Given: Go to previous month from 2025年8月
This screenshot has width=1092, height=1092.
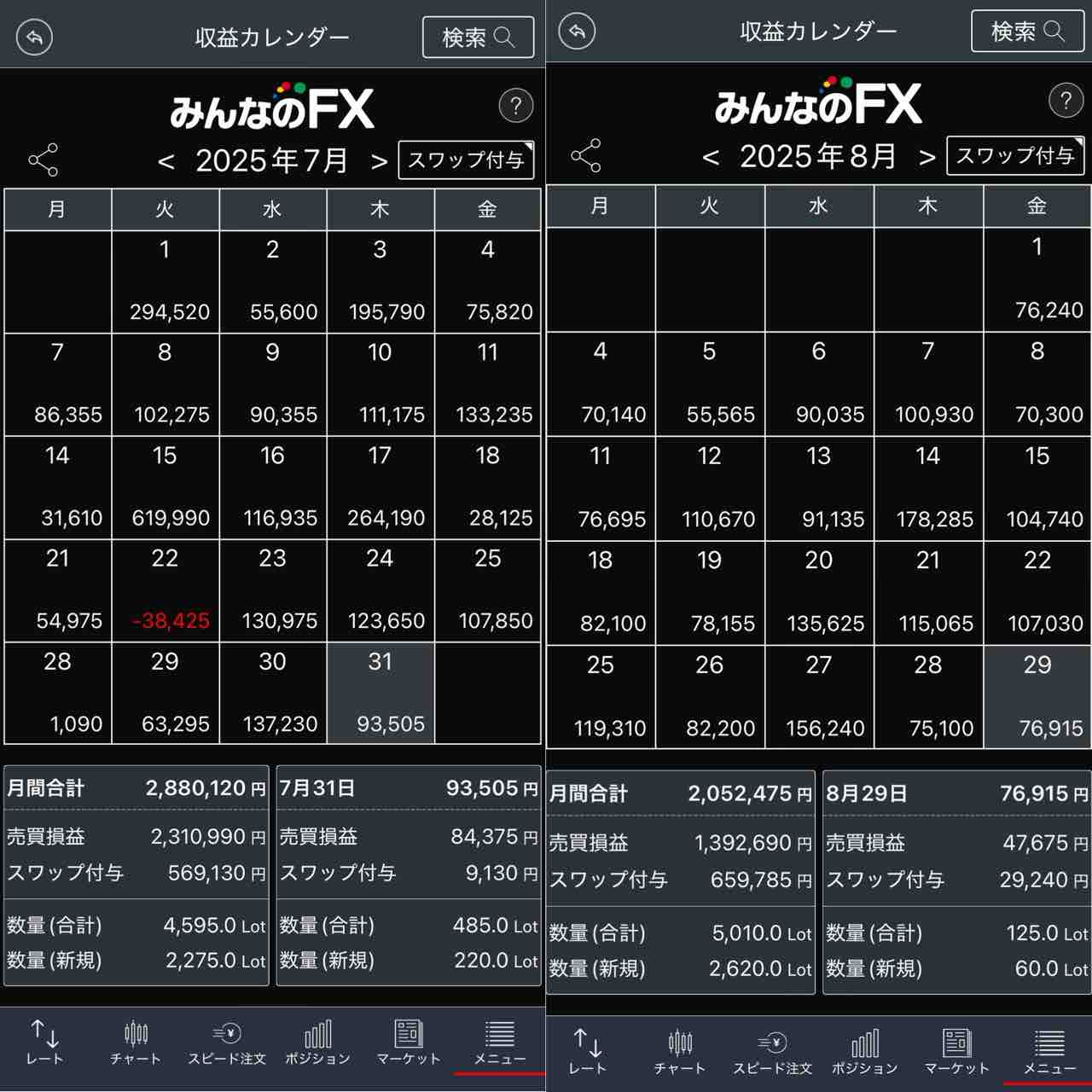Looking at the screenshot, I should [710, 157].
